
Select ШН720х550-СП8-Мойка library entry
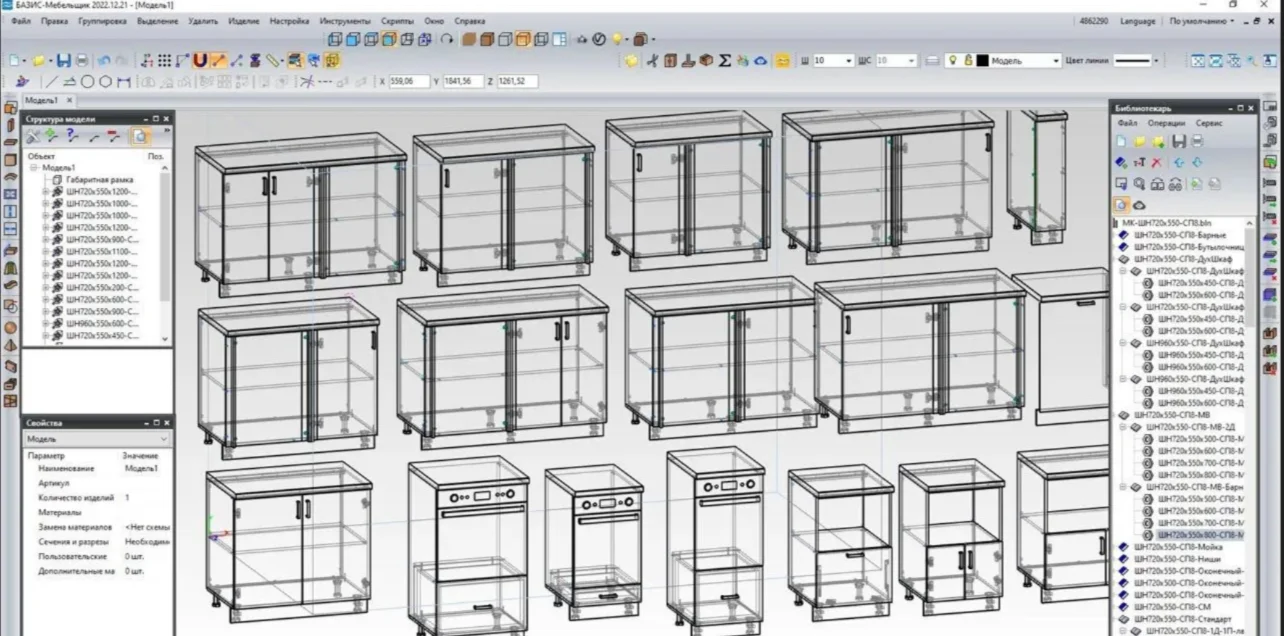point(1178,546)
